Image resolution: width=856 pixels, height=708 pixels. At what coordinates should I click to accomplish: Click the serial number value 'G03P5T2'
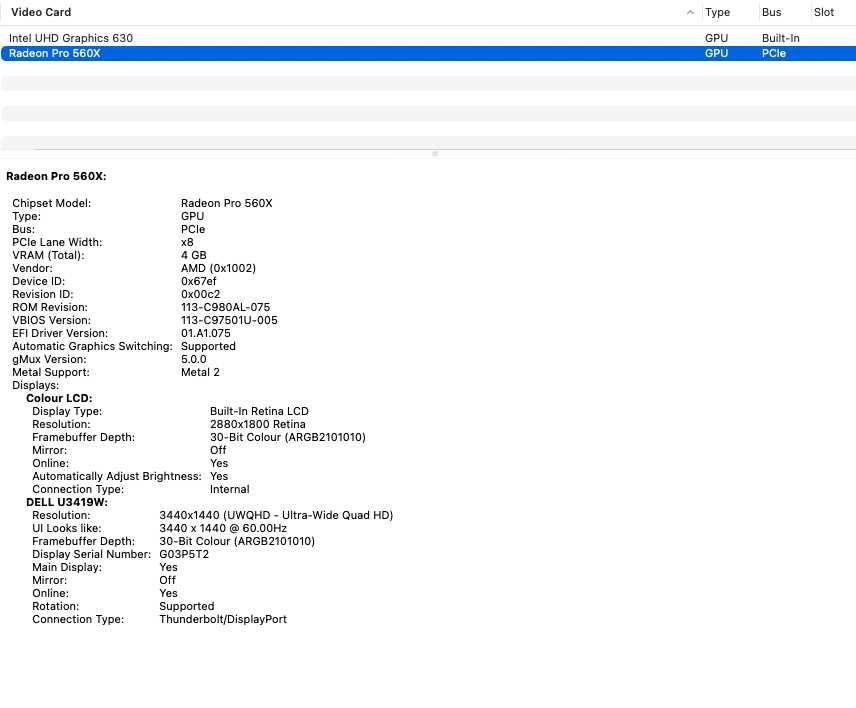[184, 554]
